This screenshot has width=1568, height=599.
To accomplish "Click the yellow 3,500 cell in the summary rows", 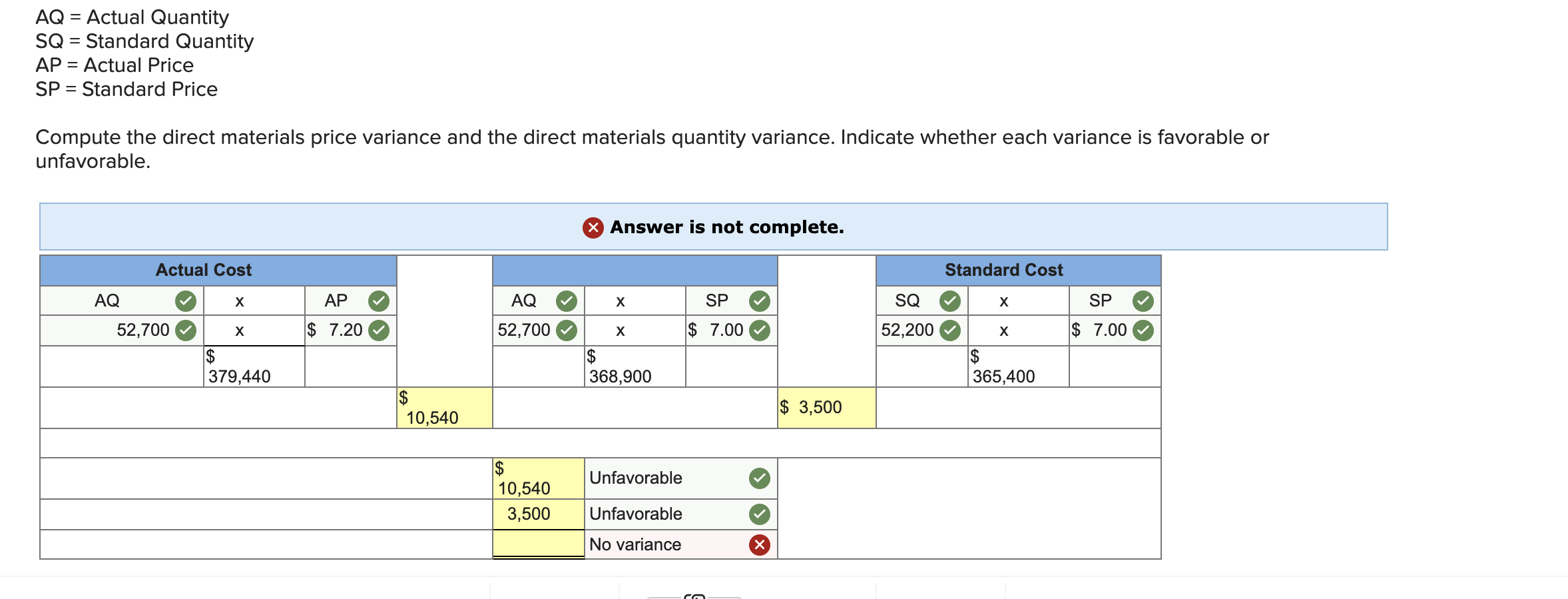I will click(539, 514).
